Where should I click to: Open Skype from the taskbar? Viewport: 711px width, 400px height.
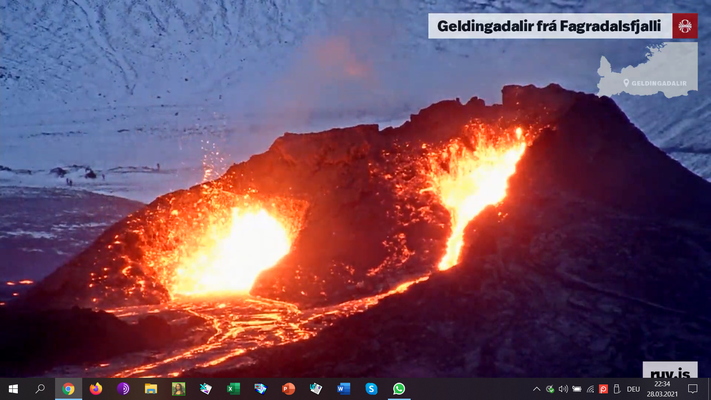tap(371, 389)
